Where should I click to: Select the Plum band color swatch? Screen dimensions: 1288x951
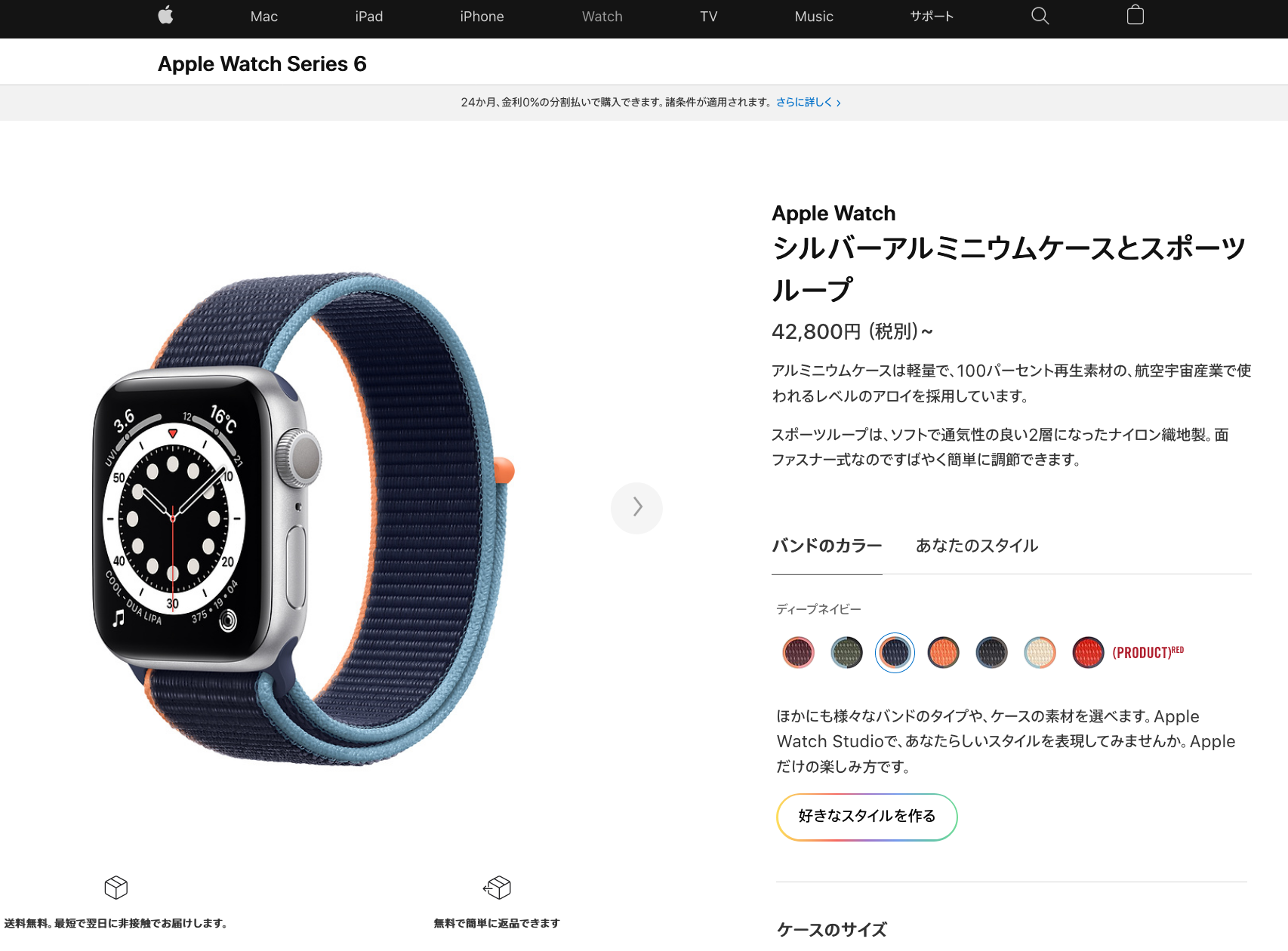pos(798,653)
